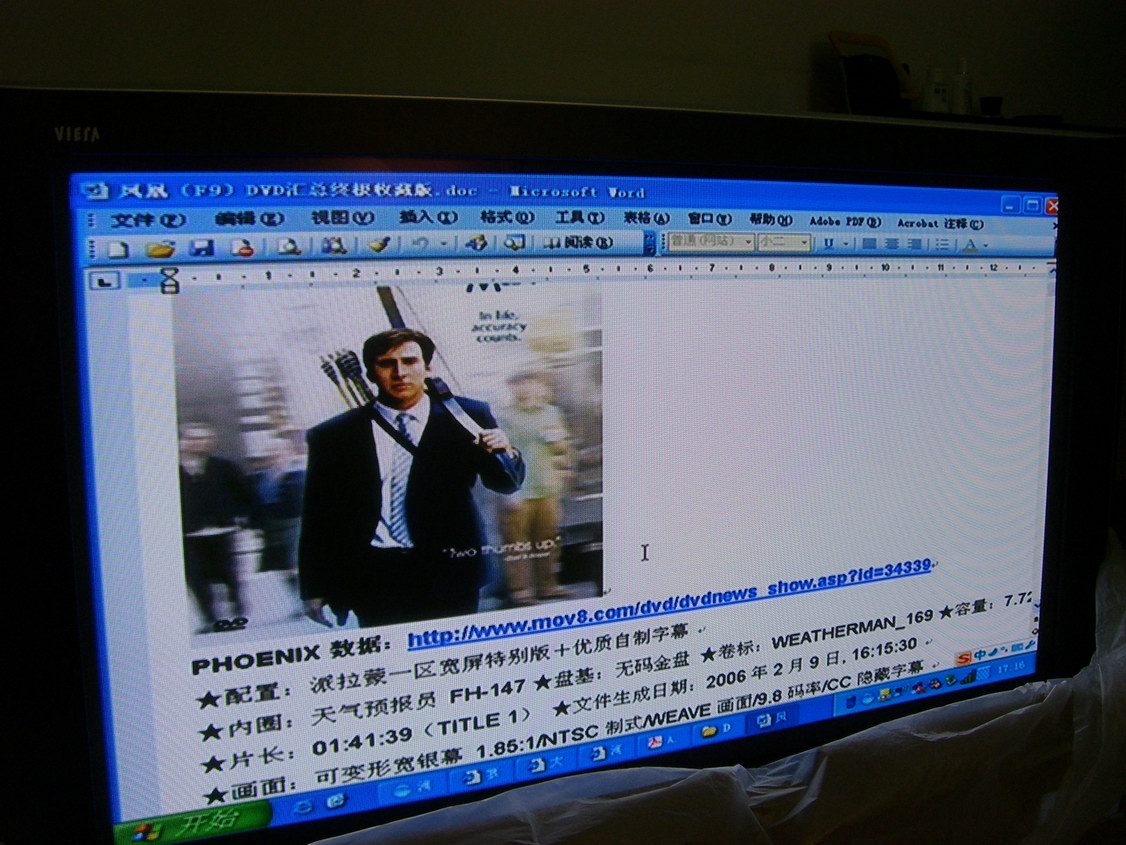1126x845 pixels.
Task: Click the Format Painter brush icon
Action: (x=378, y=245)
